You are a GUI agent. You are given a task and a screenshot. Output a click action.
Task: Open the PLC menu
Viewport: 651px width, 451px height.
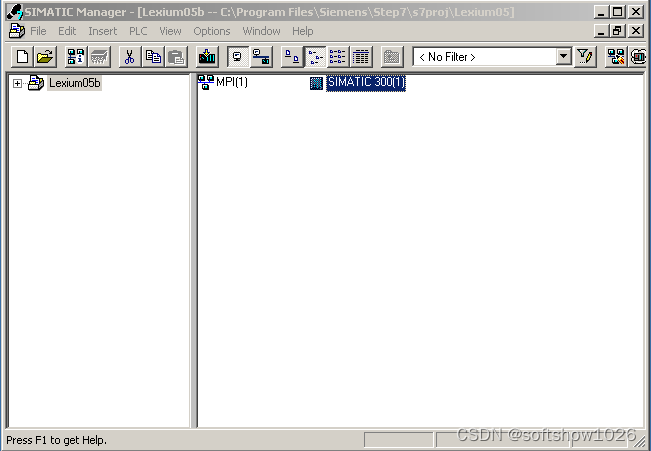coord(138,31)
